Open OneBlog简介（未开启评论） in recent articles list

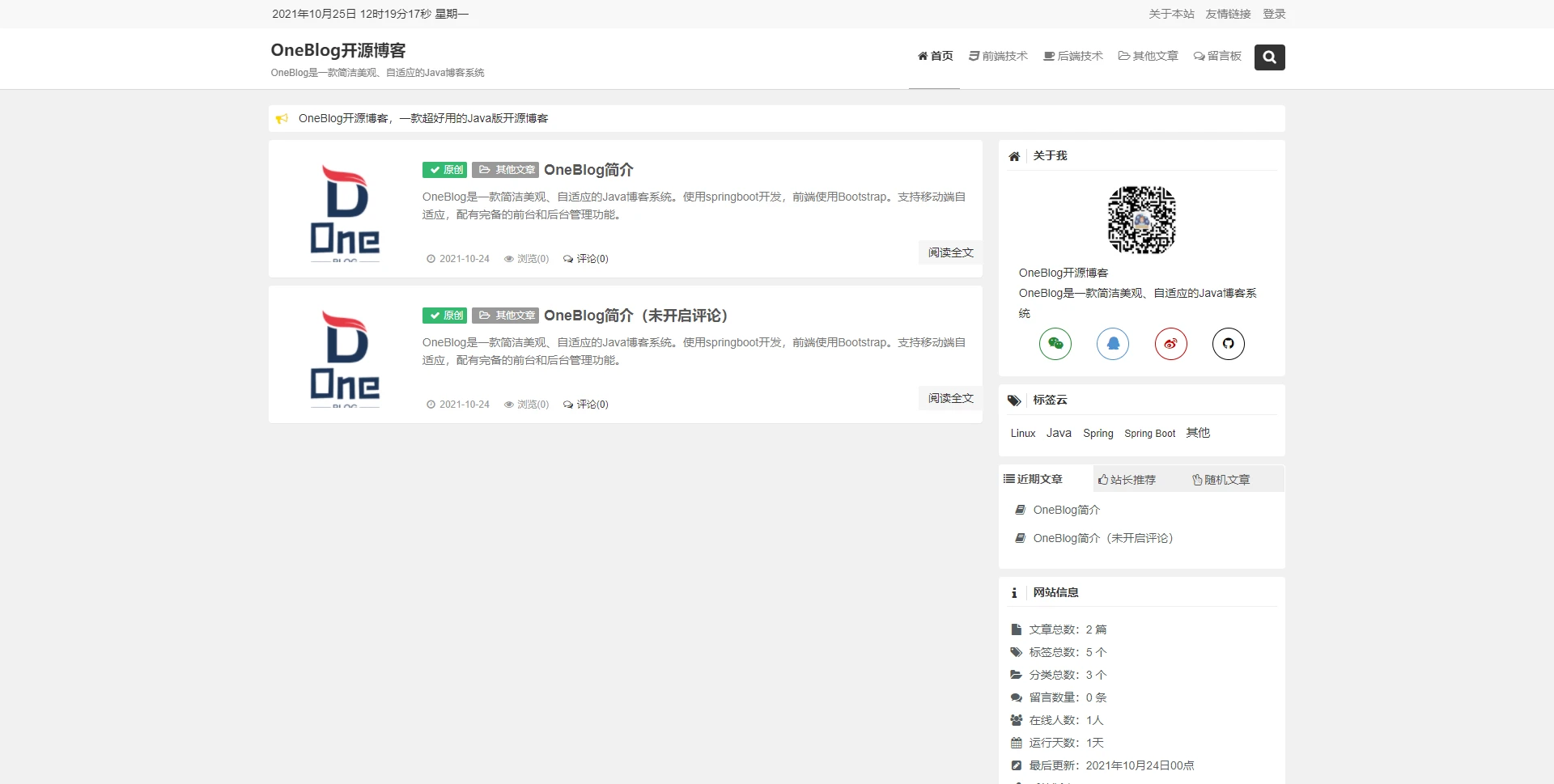pos(1104,538)
